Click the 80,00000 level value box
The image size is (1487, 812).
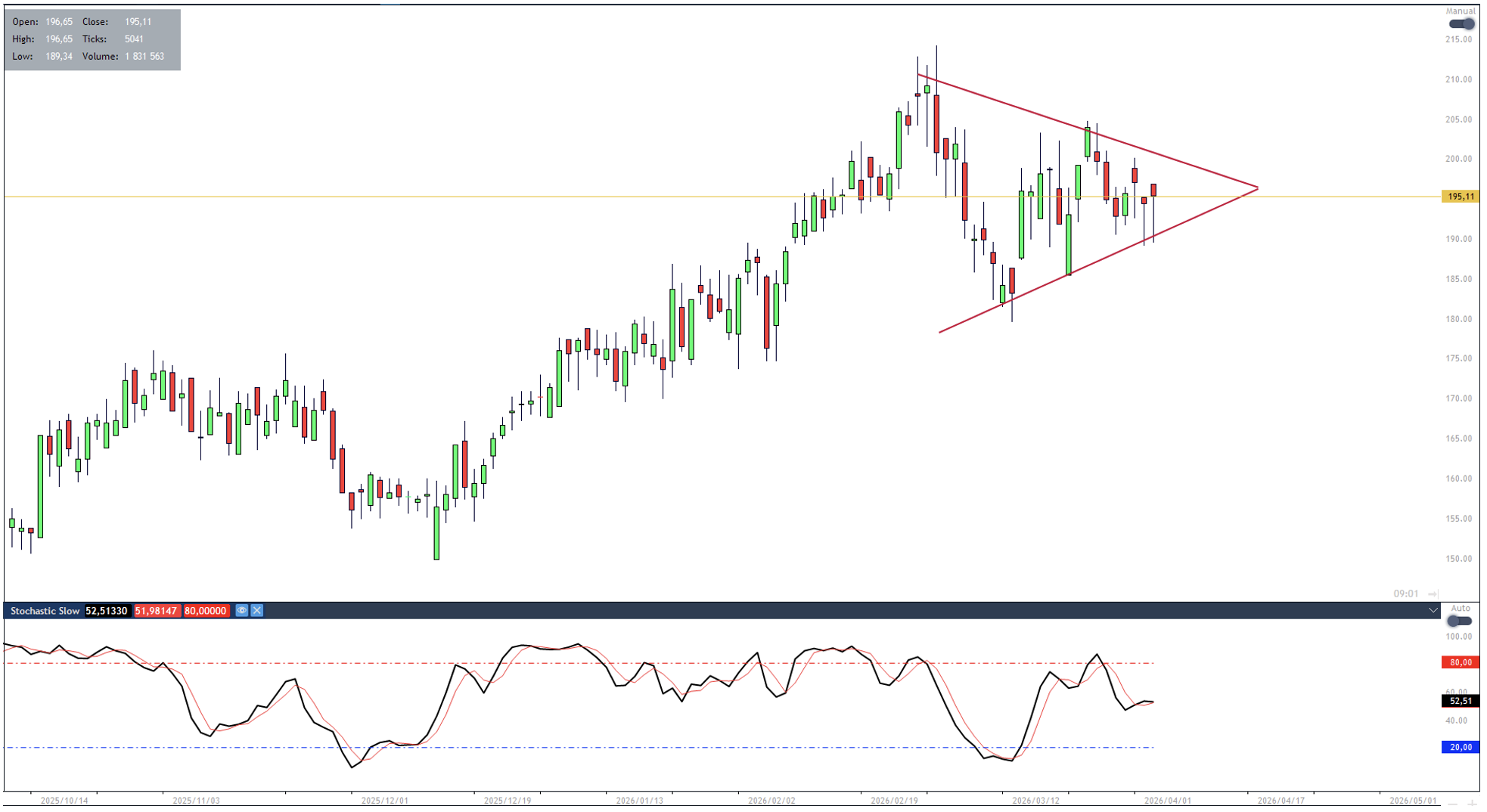click(x=205, y=611)
